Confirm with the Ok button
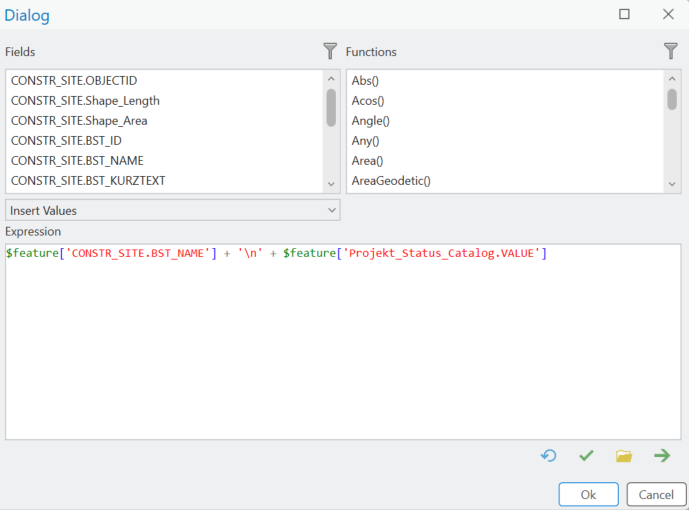Screen dimensions: 689x510 [588, 495]
